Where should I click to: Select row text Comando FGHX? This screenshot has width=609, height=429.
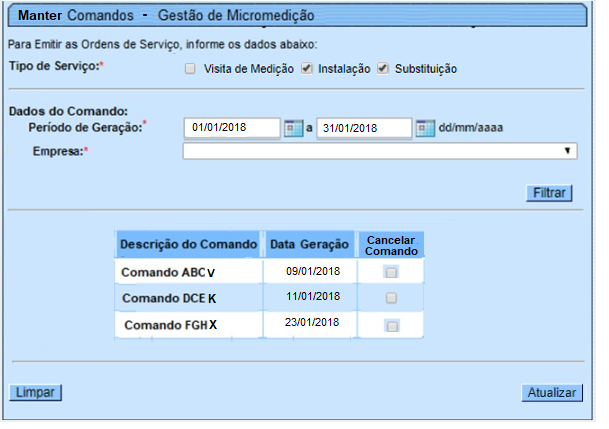coord(171,325)
